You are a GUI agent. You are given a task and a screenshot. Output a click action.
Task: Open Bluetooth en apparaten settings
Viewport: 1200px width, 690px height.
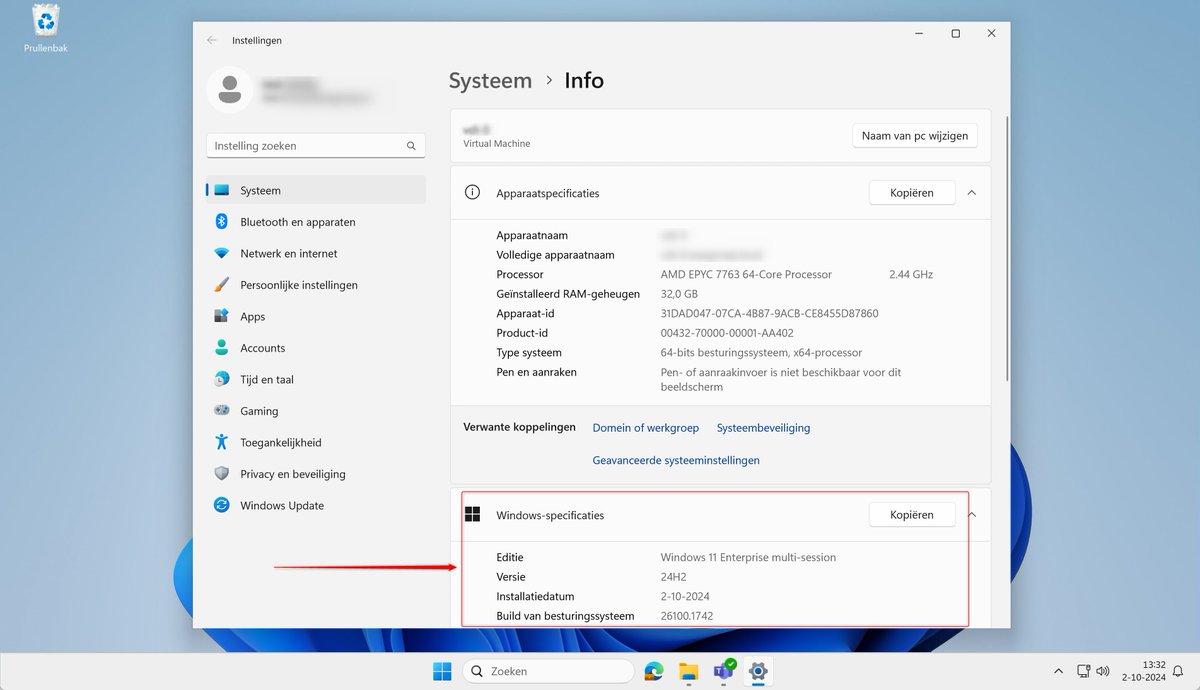(300, 221)
